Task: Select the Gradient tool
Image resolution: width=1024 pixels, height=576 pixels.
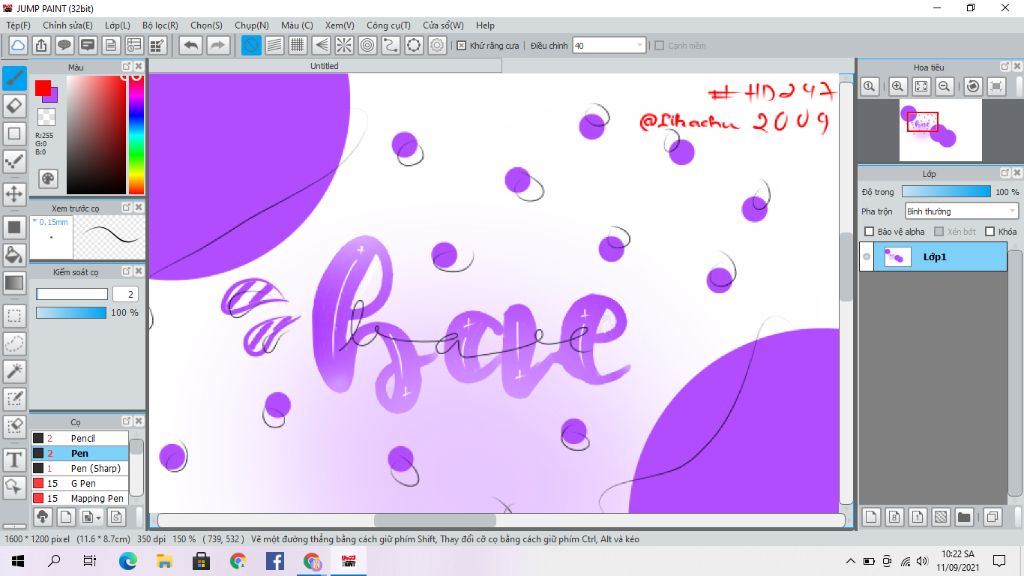Action: pyautogui.click(x=14, y=283)
